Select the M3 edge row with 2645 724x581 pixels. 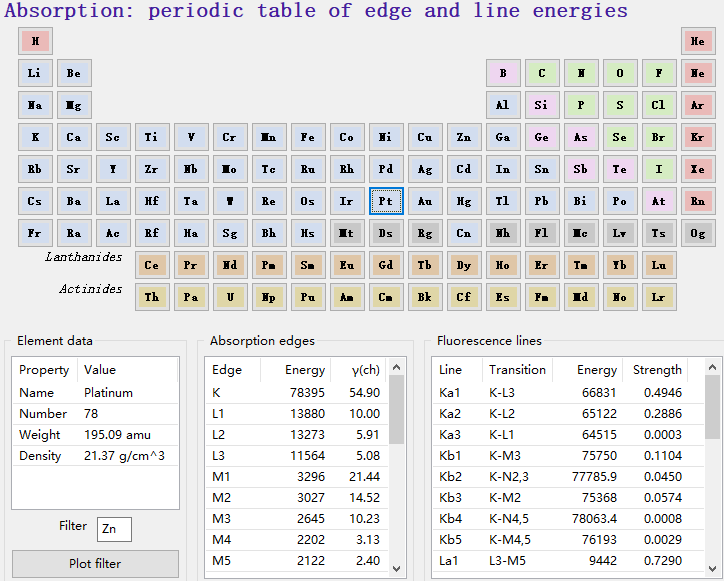(x=296, y=519)
